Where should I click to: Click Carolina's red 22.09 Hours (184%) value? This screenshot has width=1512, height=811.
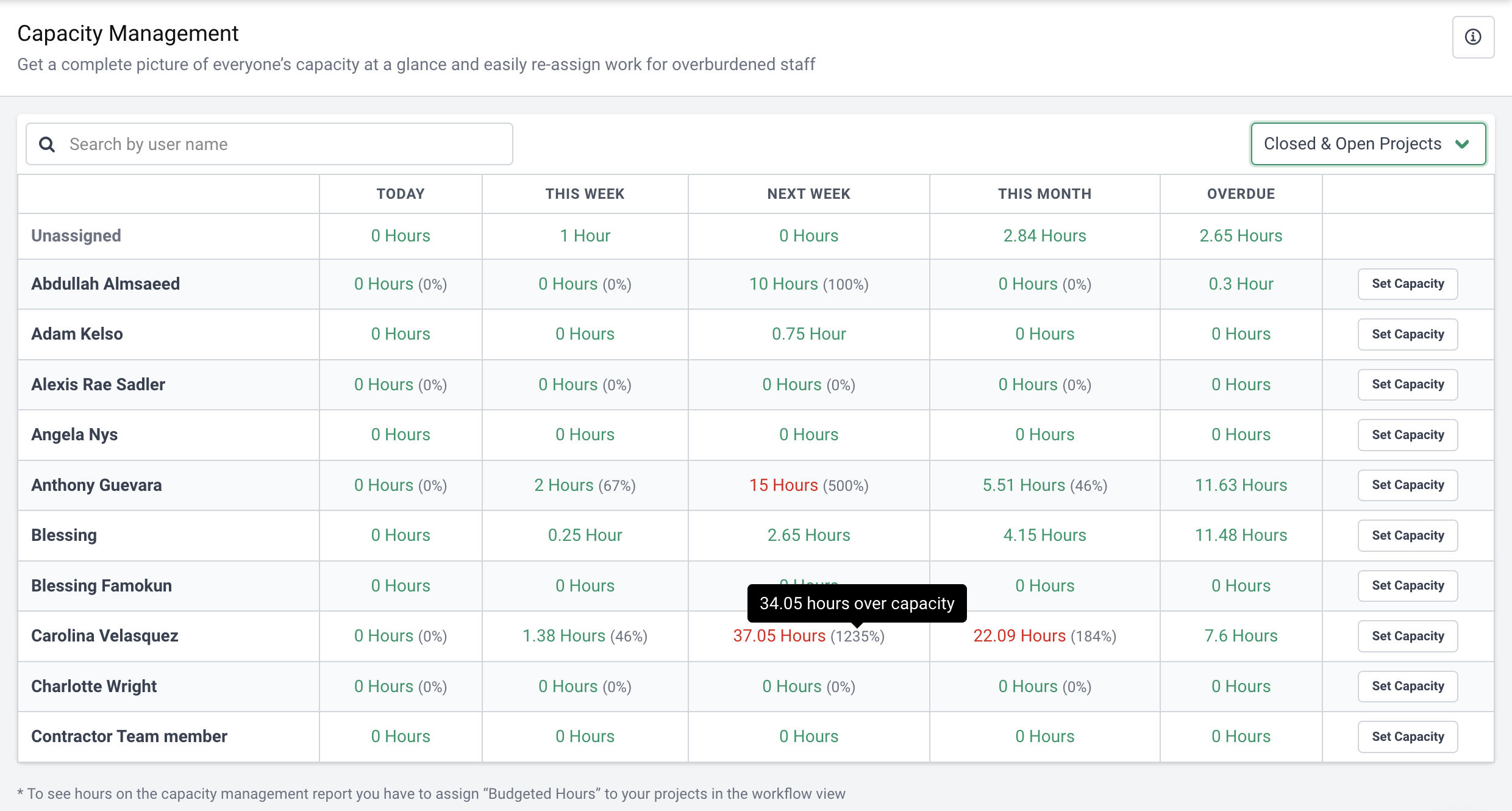1044,636
